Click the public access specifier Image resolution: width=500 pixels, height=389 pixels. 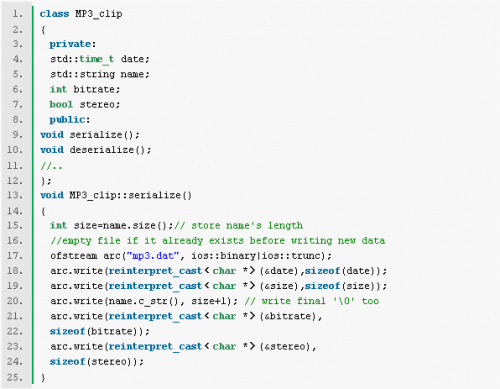[69, 120]
